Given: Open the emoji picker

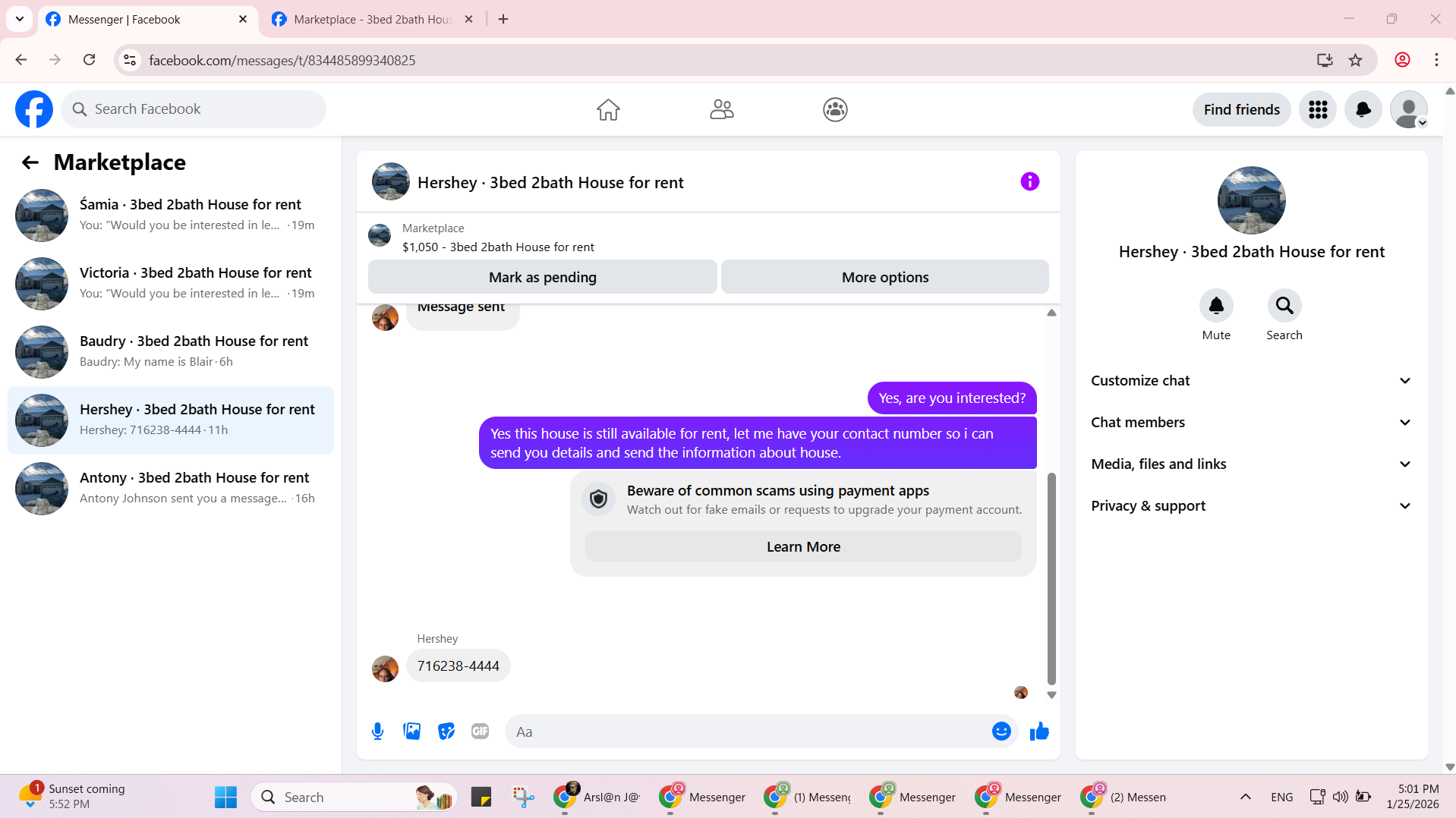Looking at the screenshot, I should [x=1001, y=731].
